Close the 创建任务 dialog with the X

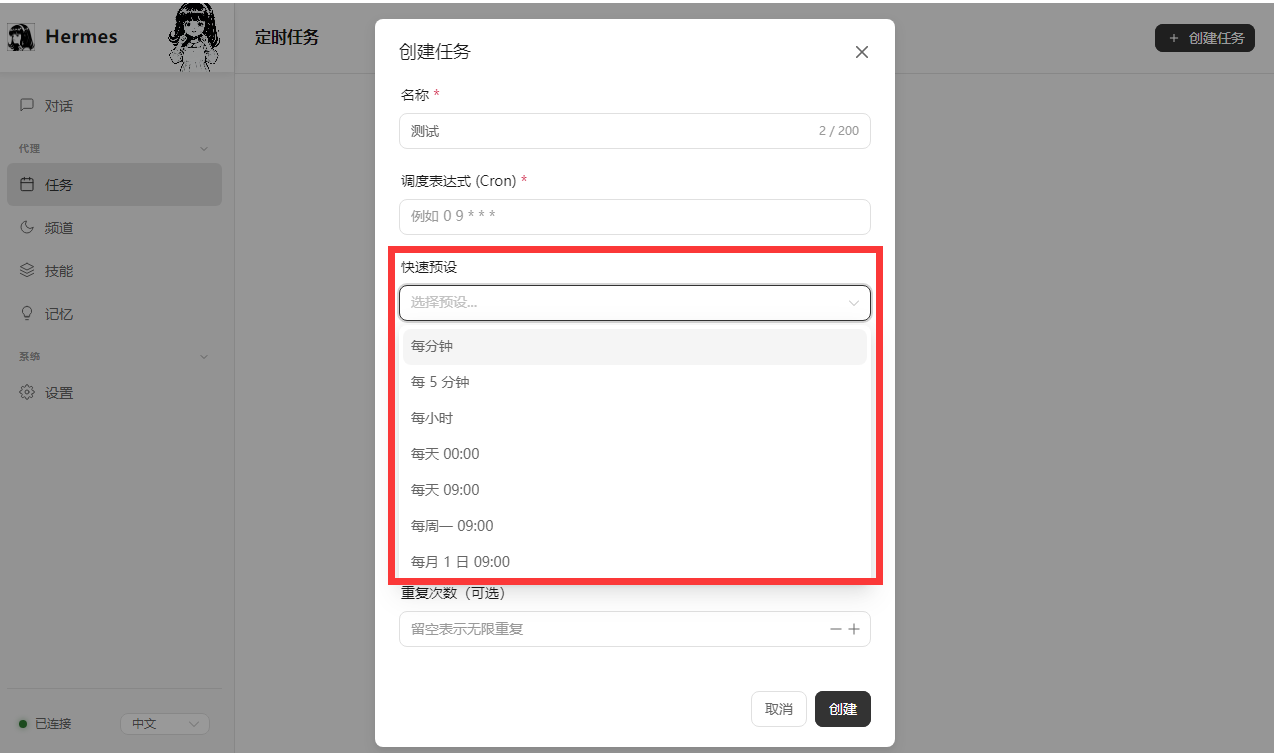(x=862, y=52)
